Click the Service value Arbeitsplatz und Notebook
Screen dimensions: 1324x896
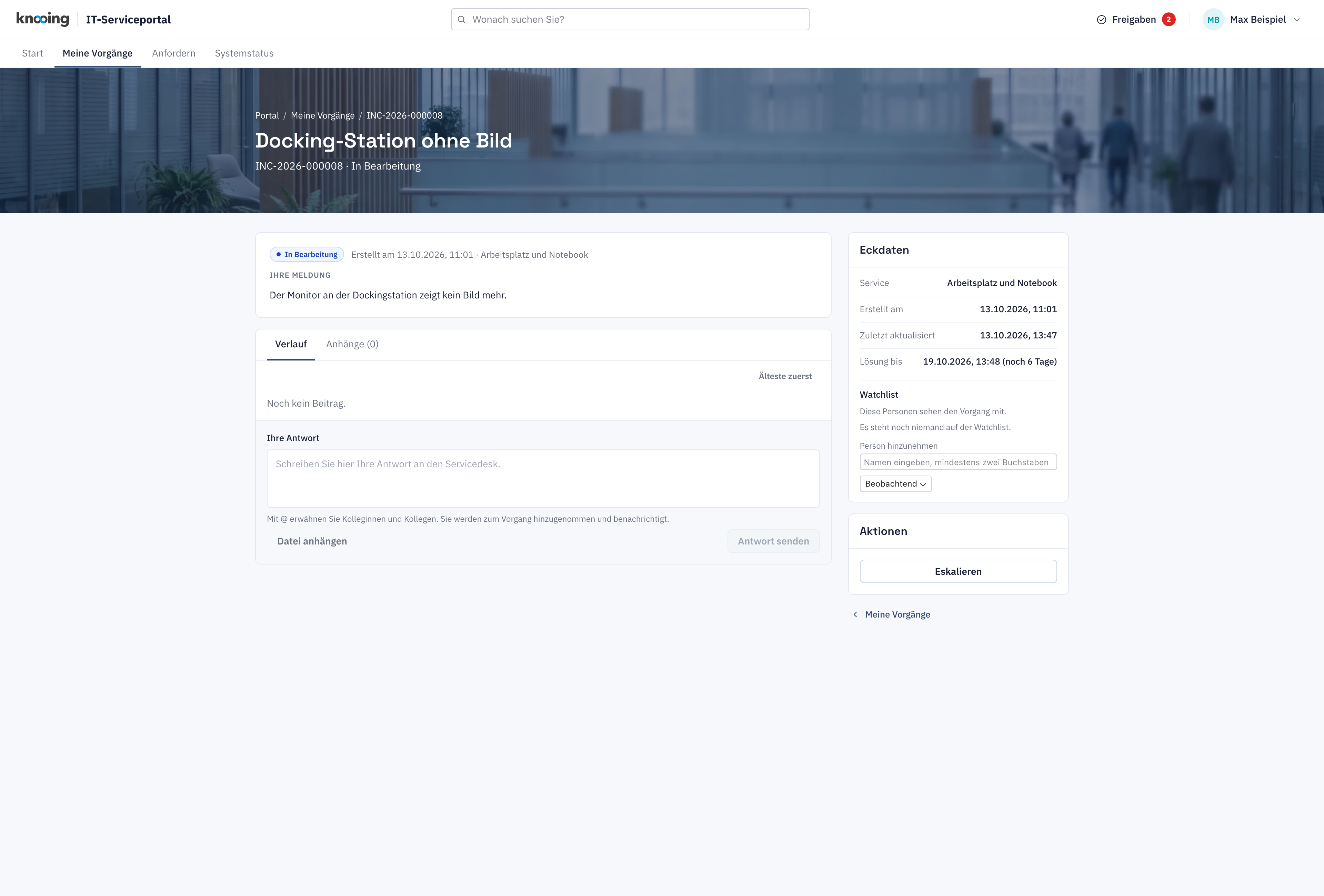click(1002, 283)
